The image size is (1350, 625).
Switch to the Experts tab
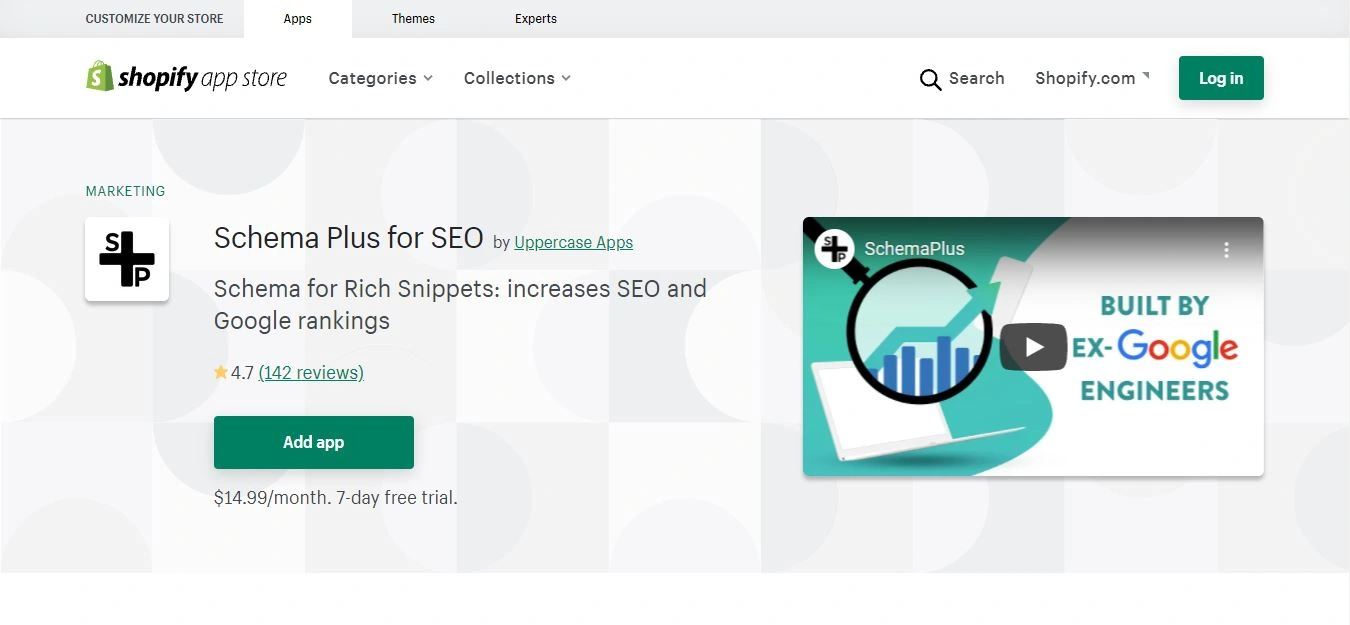tap(536, 19)
